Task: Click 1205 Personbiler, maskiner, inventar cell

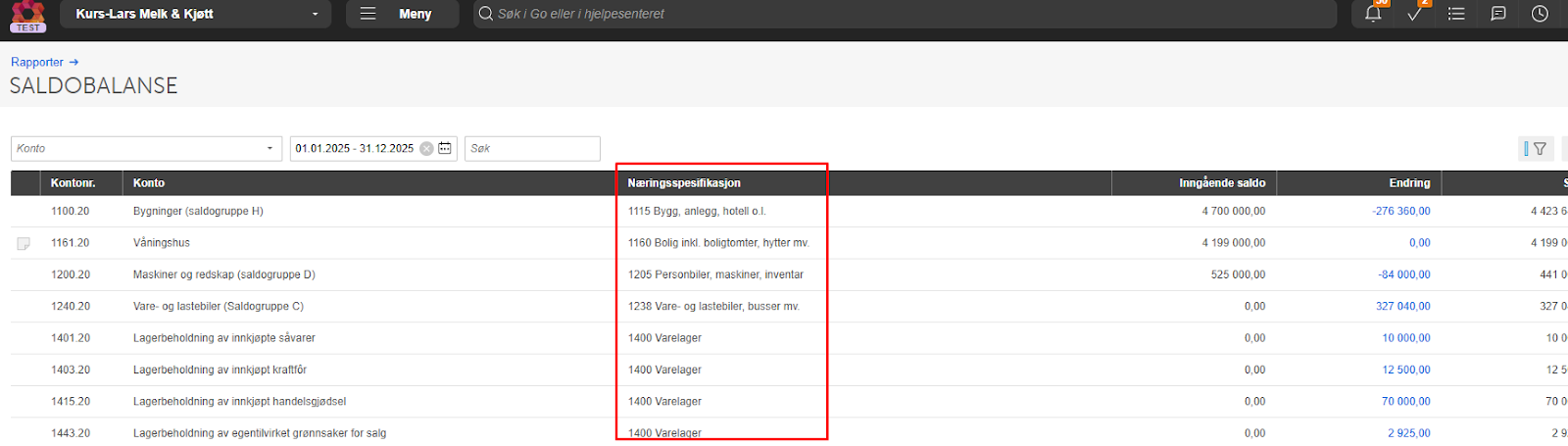Action: pyautogui.click(x=715, y=274)
